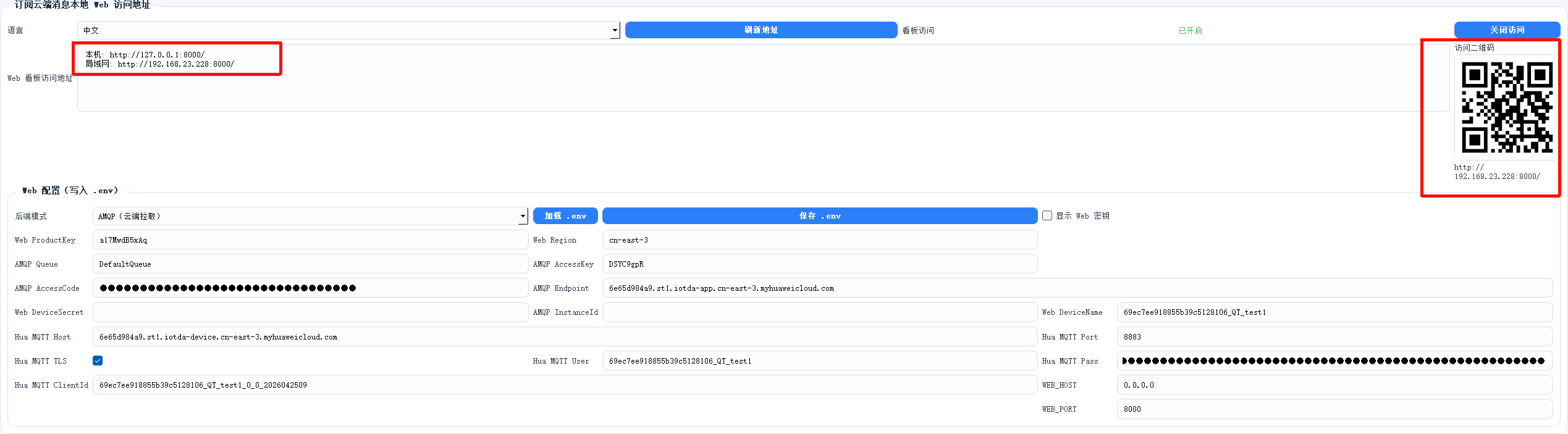Click the Web ProductKey input field
This screenshot has height=434, width=1568.
coord(310,240)
